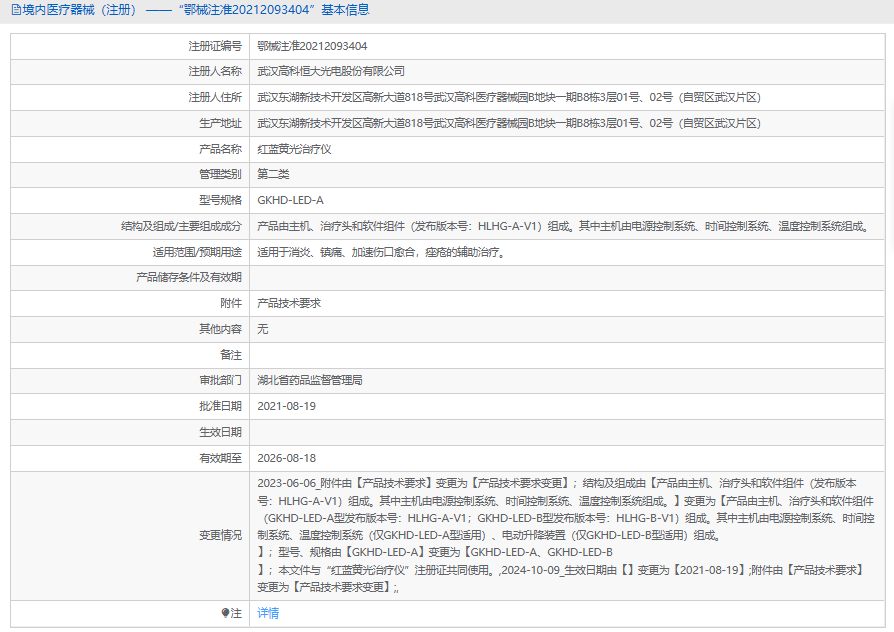Click the 结构及组成/主要组成成分 label
Viewport: 894px width, 632px height.
click(x=181, y=226)
